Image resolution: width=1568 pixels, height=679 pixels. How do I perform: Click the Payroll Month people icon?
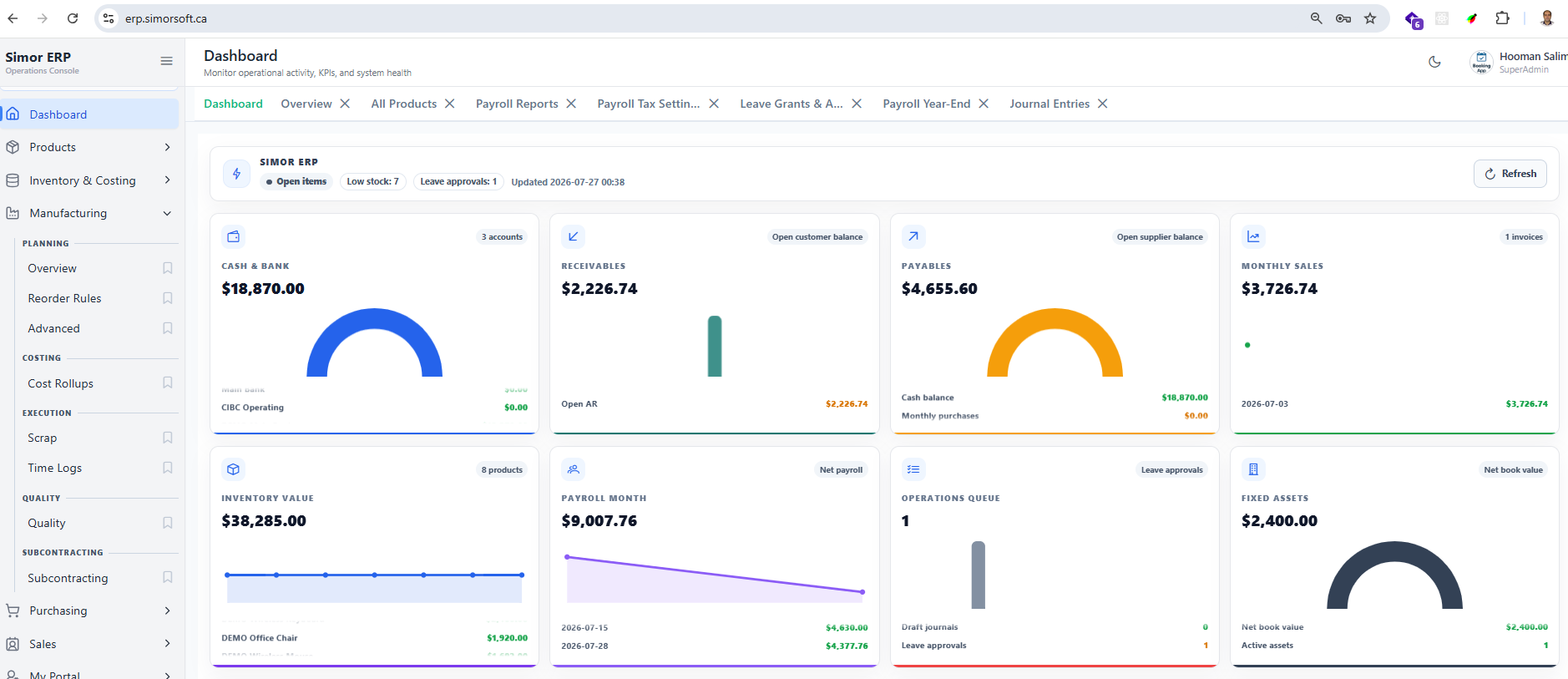(573, 469)
